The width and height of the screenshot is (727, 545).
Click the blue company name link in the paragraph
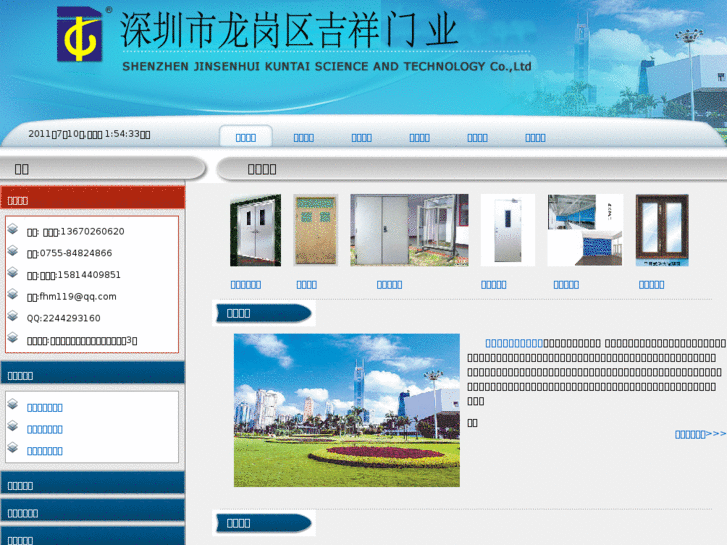pos(514,343)
